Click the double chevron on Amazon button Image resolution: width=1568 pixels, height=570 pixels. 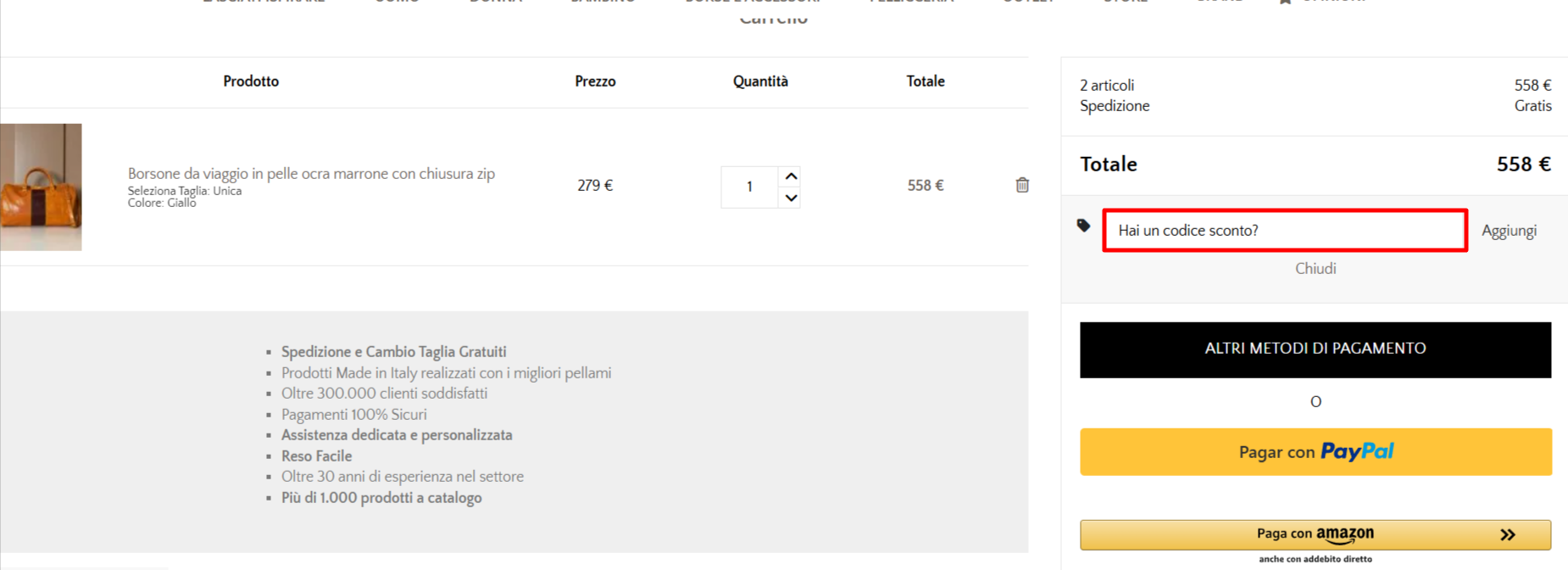click(1507, 534)
